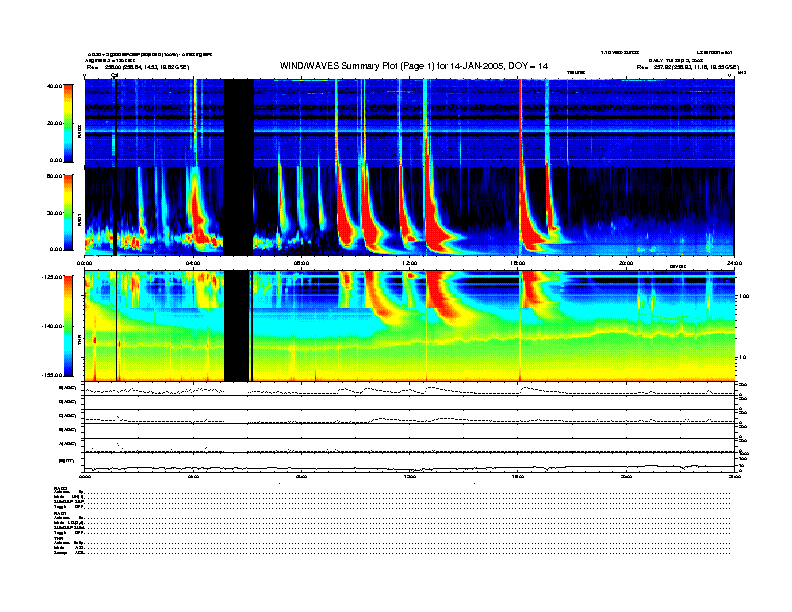Click the 20.00 tick on RAD2 scale
The width and height of the screenshot is (792, 612).
(x=54, y=123)
